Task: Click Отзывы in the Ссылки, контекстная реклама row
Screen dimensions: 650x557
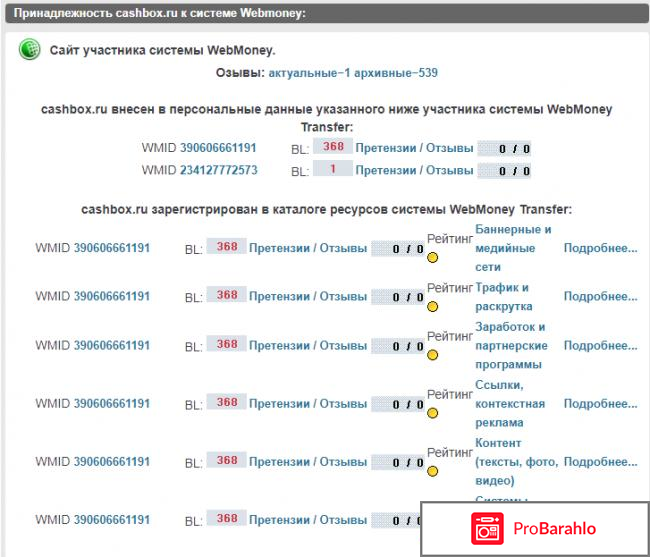Action: 344,404
